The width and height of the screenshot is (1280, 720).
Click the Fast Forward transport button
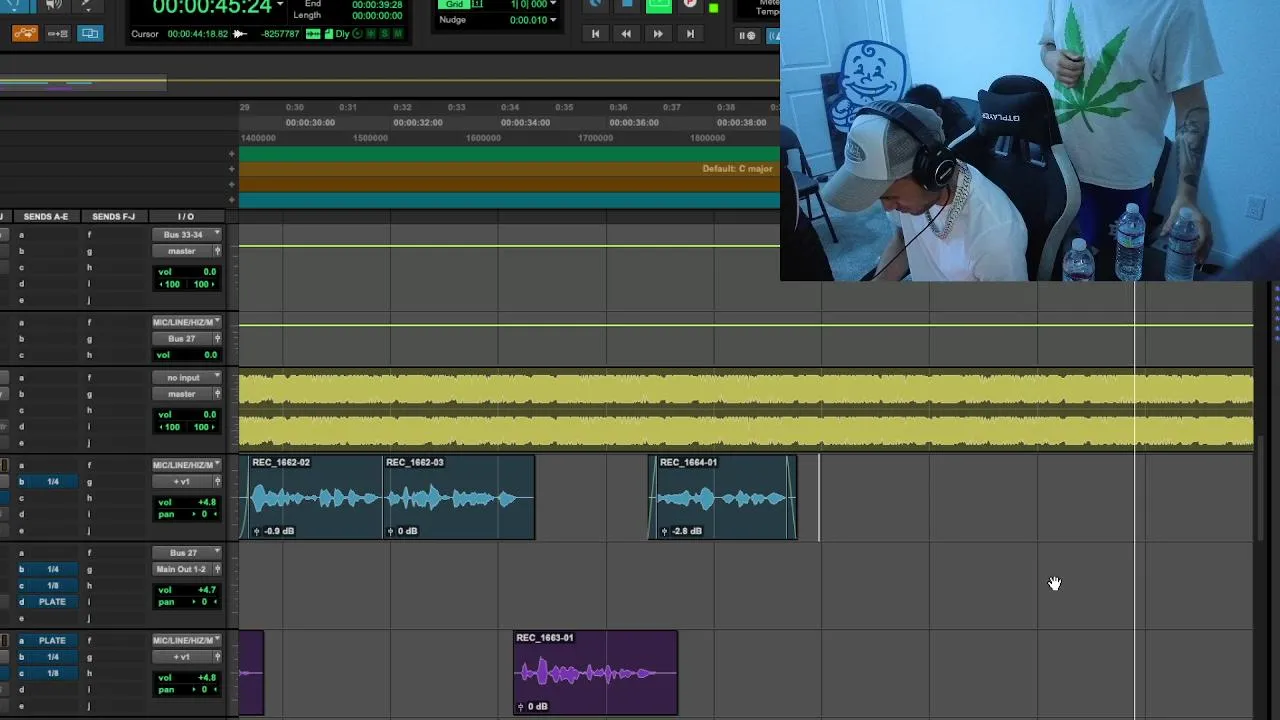tap(658, 34)
